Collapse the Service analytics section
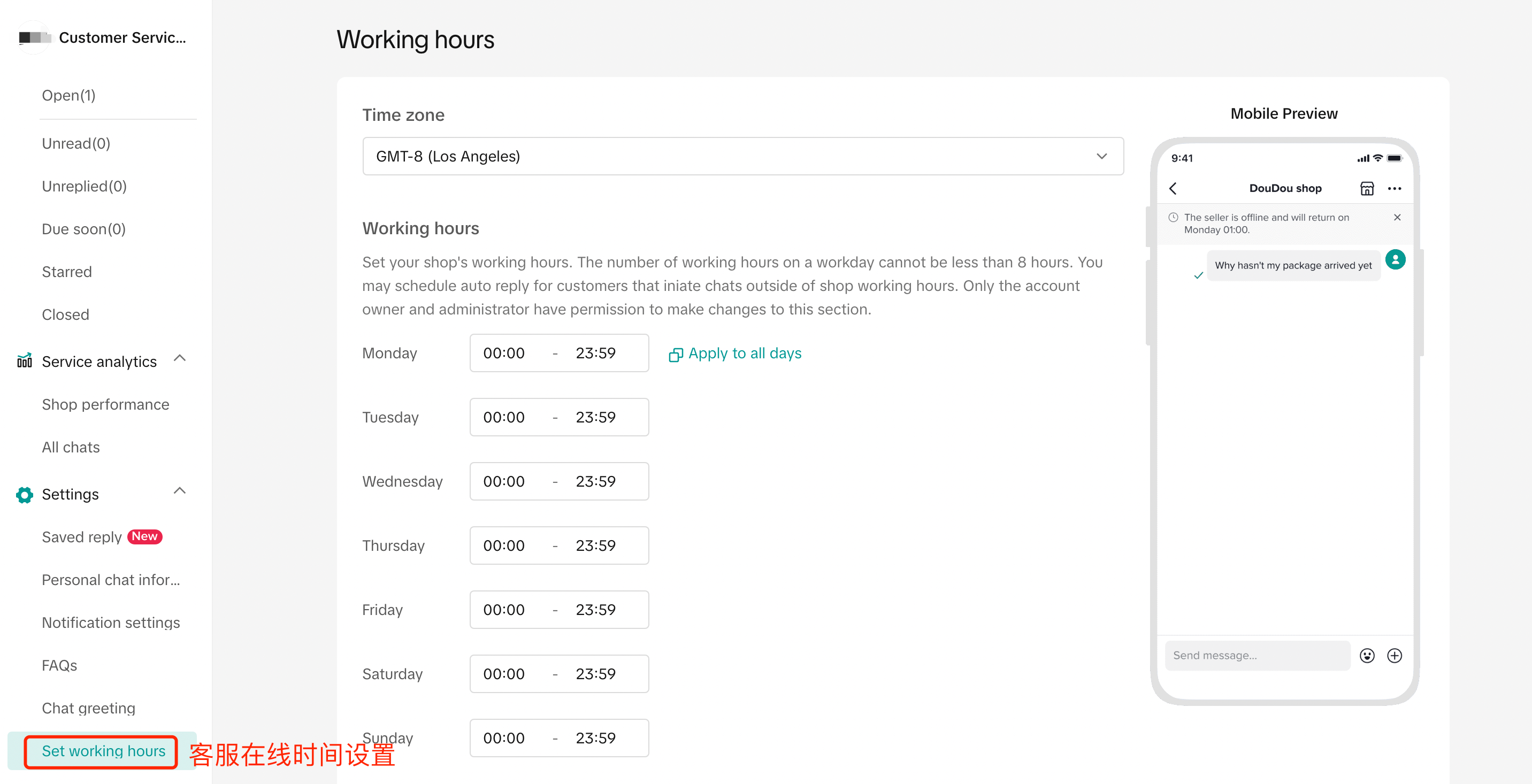1532x784 pixels. [180, 358]
